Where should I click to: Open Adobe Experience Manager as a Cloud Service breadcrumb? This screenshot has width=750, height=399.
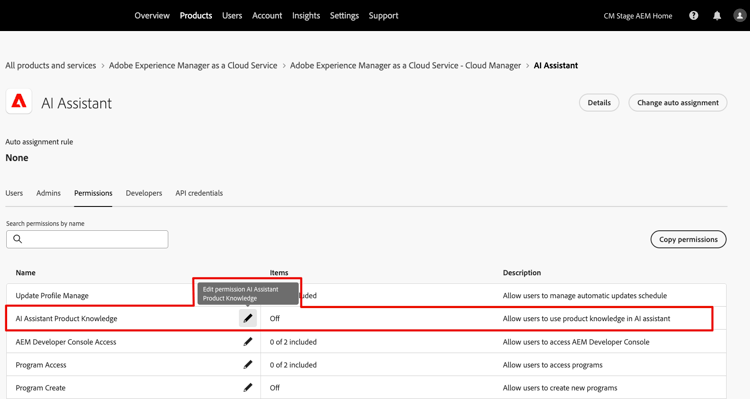(193, 66)
